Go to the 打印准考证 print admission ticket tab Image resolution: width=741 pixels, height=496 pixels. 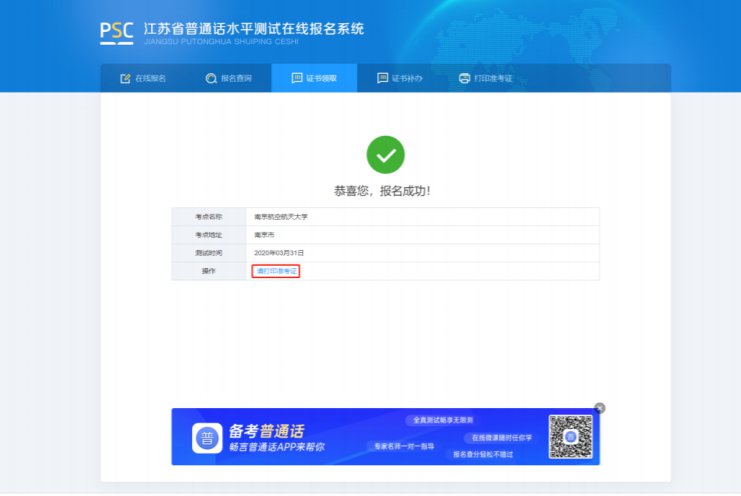point(486,78)
